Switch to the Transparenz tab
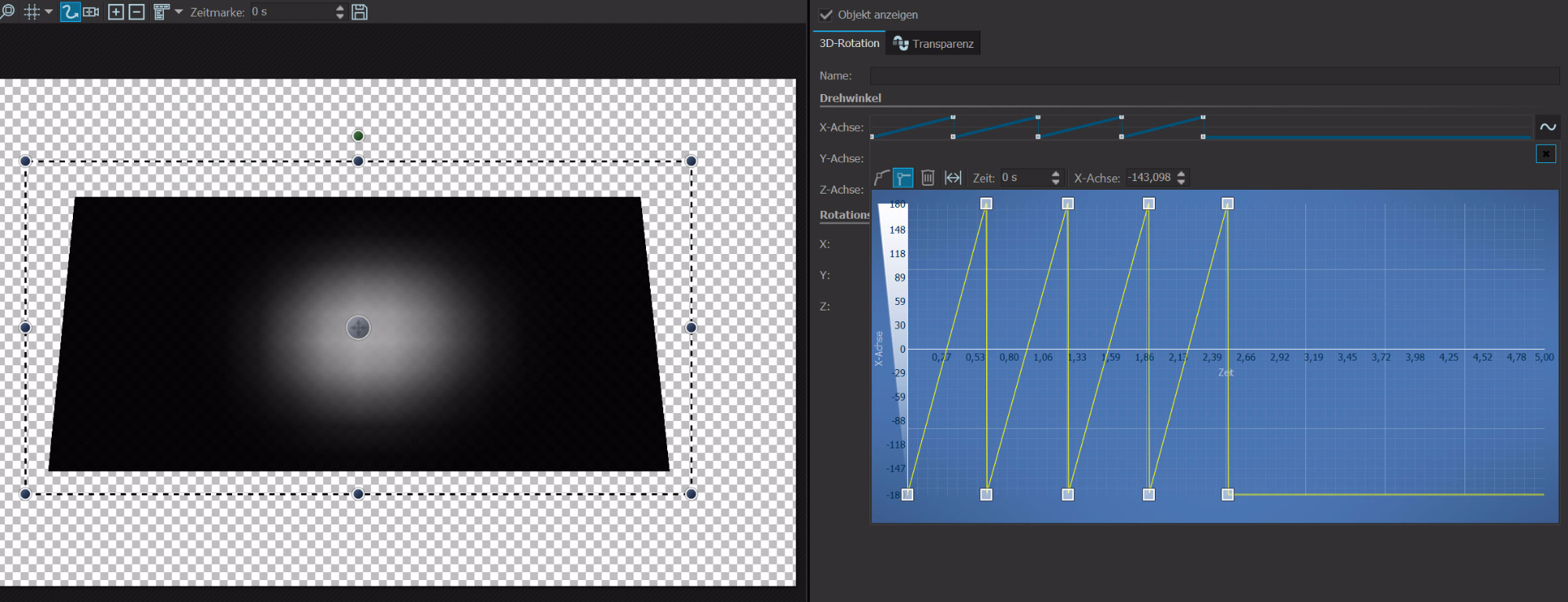Viewport: 1568px width, 602px height. point(934,44)
